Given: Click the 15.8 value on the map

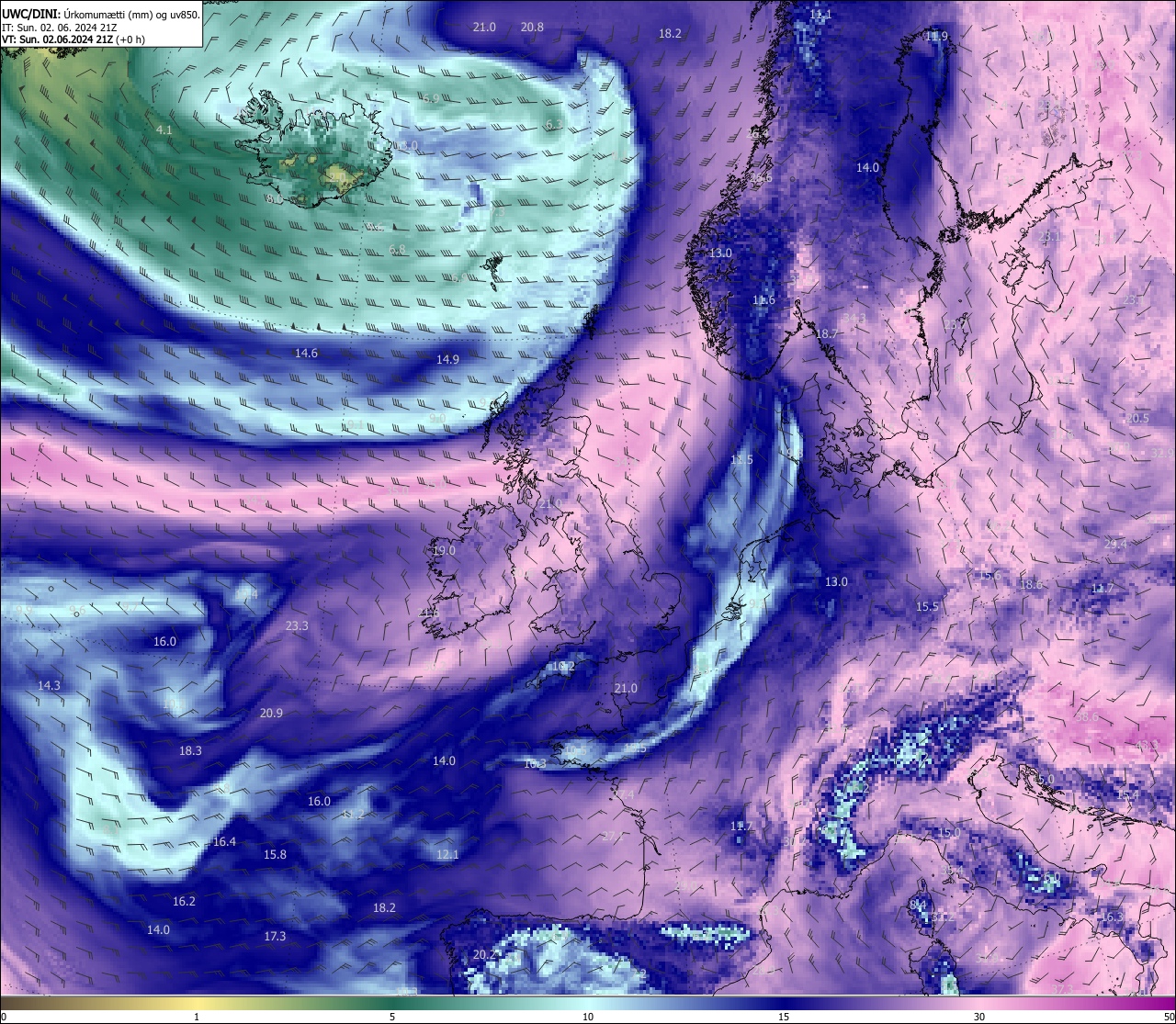Looking at the screenshot, I should pos(275,855).
